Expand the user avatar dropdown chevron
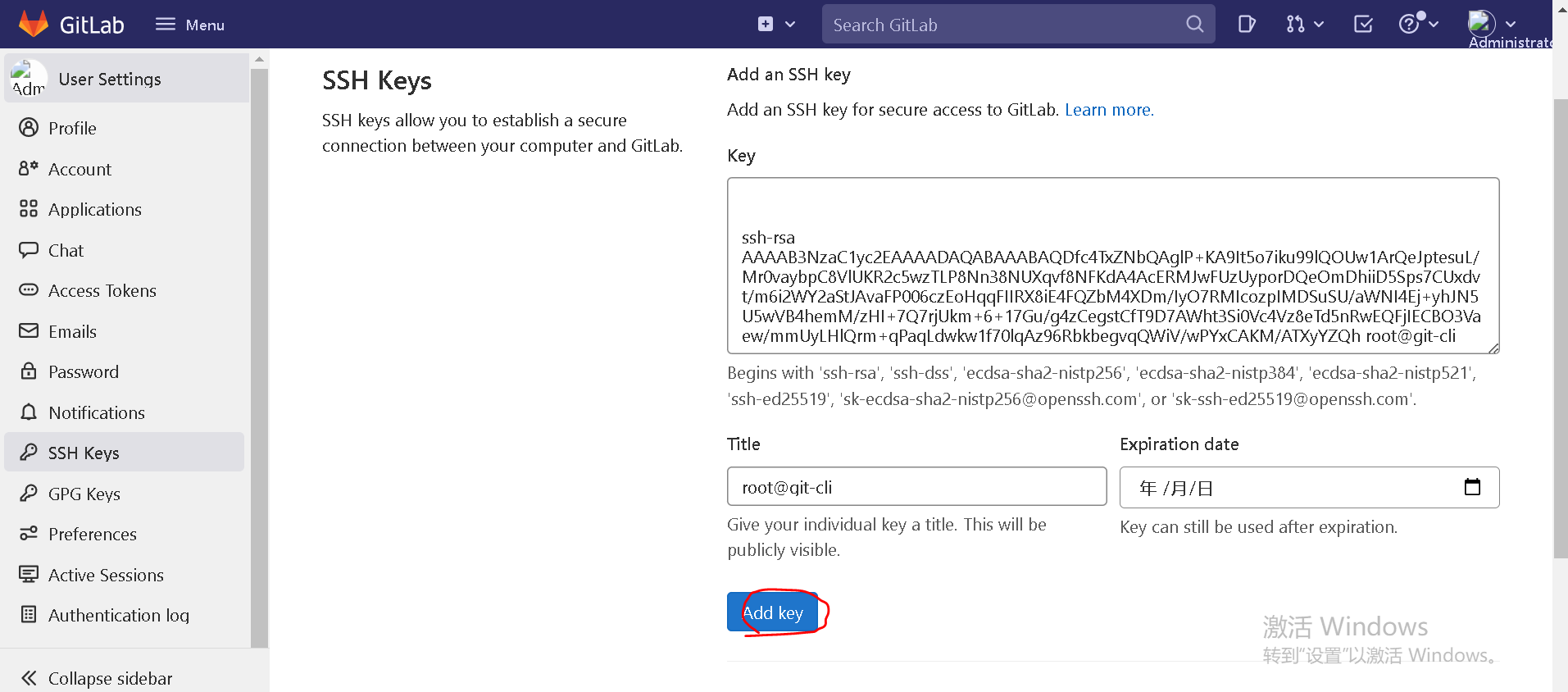Image resolution: width=1568 pixels, height=692 pixels. click(1511, 25)
